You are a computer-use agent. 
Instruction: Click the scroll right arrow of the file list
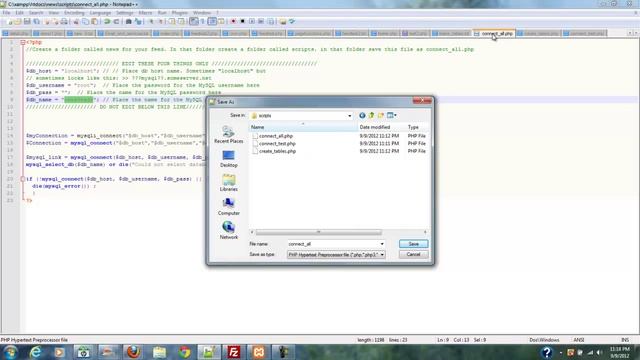coord(425,232)
